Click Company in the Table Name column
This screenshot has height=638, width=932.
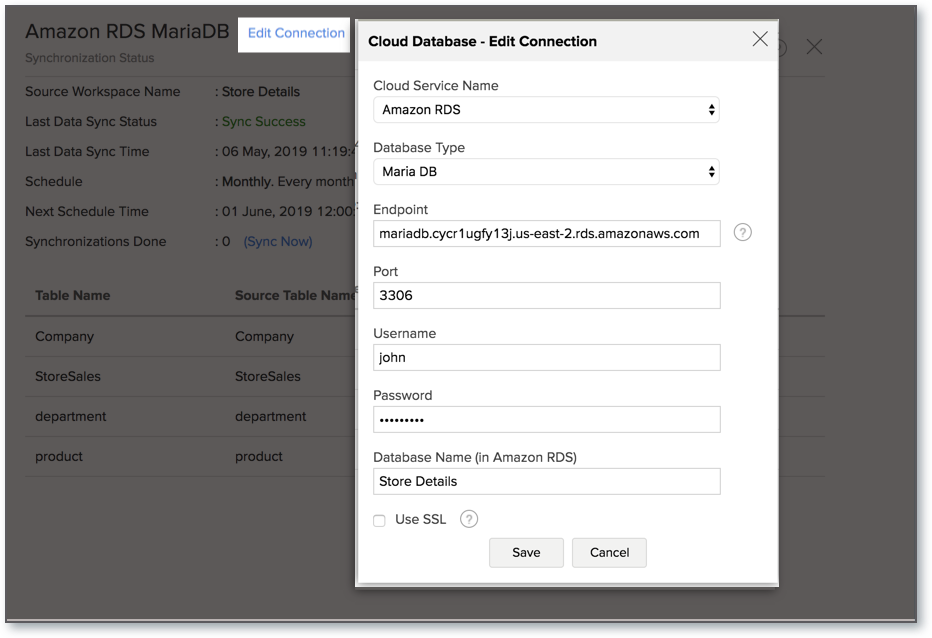point(64,337)
